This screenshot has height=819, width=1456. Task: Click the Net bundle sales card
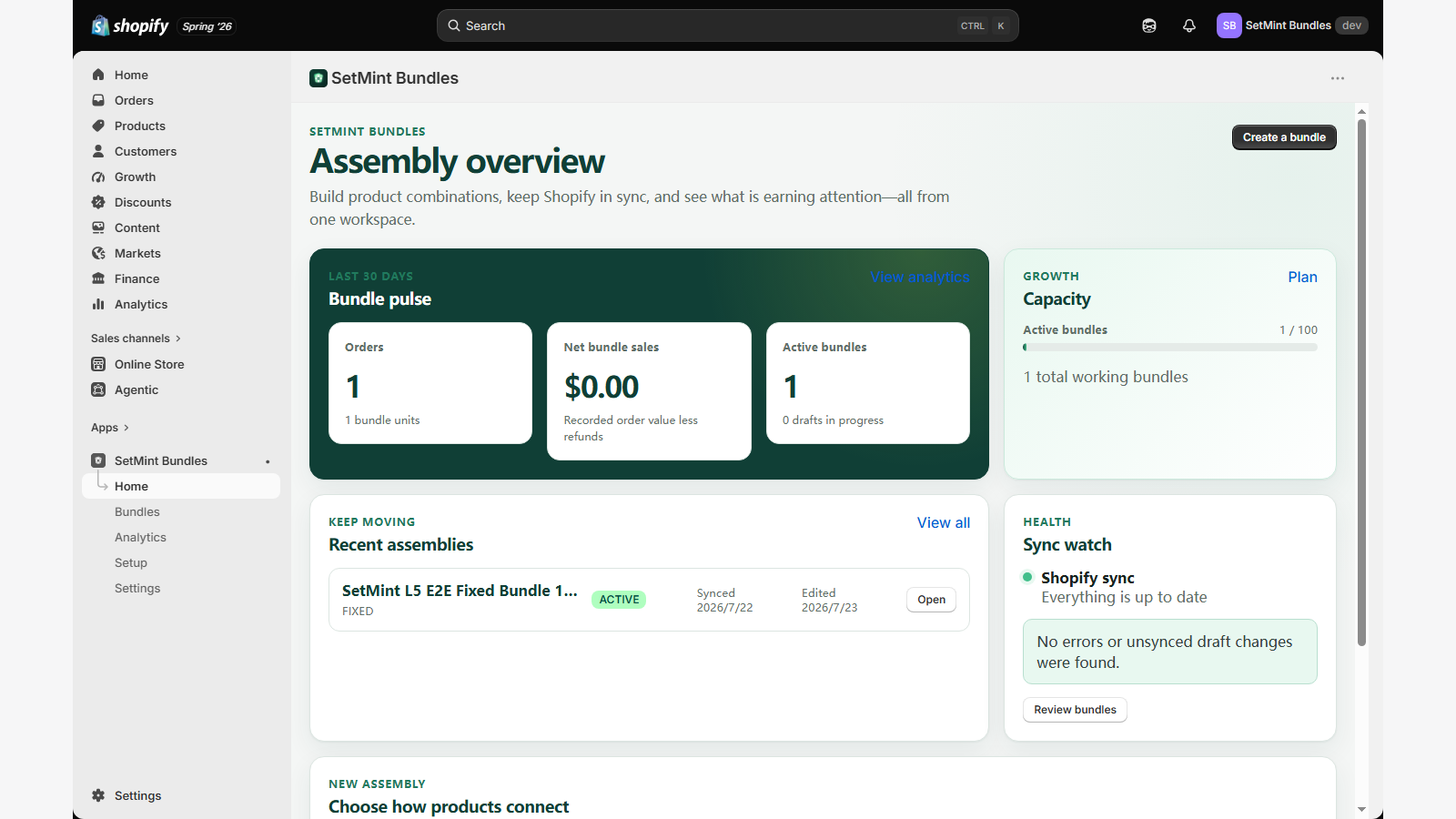click(649, 391)
